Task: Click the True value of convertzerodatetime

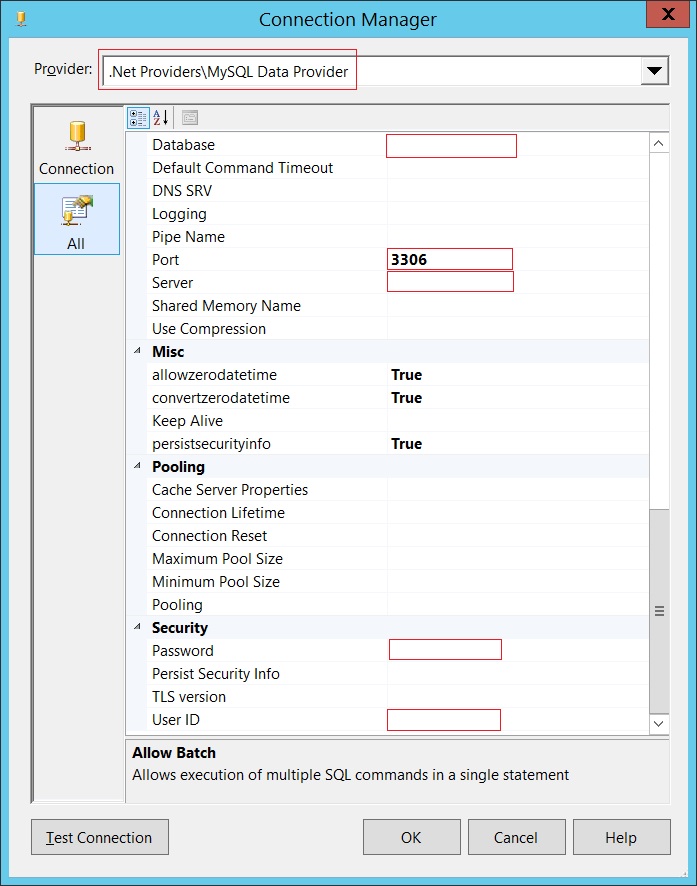Action: 407,398
